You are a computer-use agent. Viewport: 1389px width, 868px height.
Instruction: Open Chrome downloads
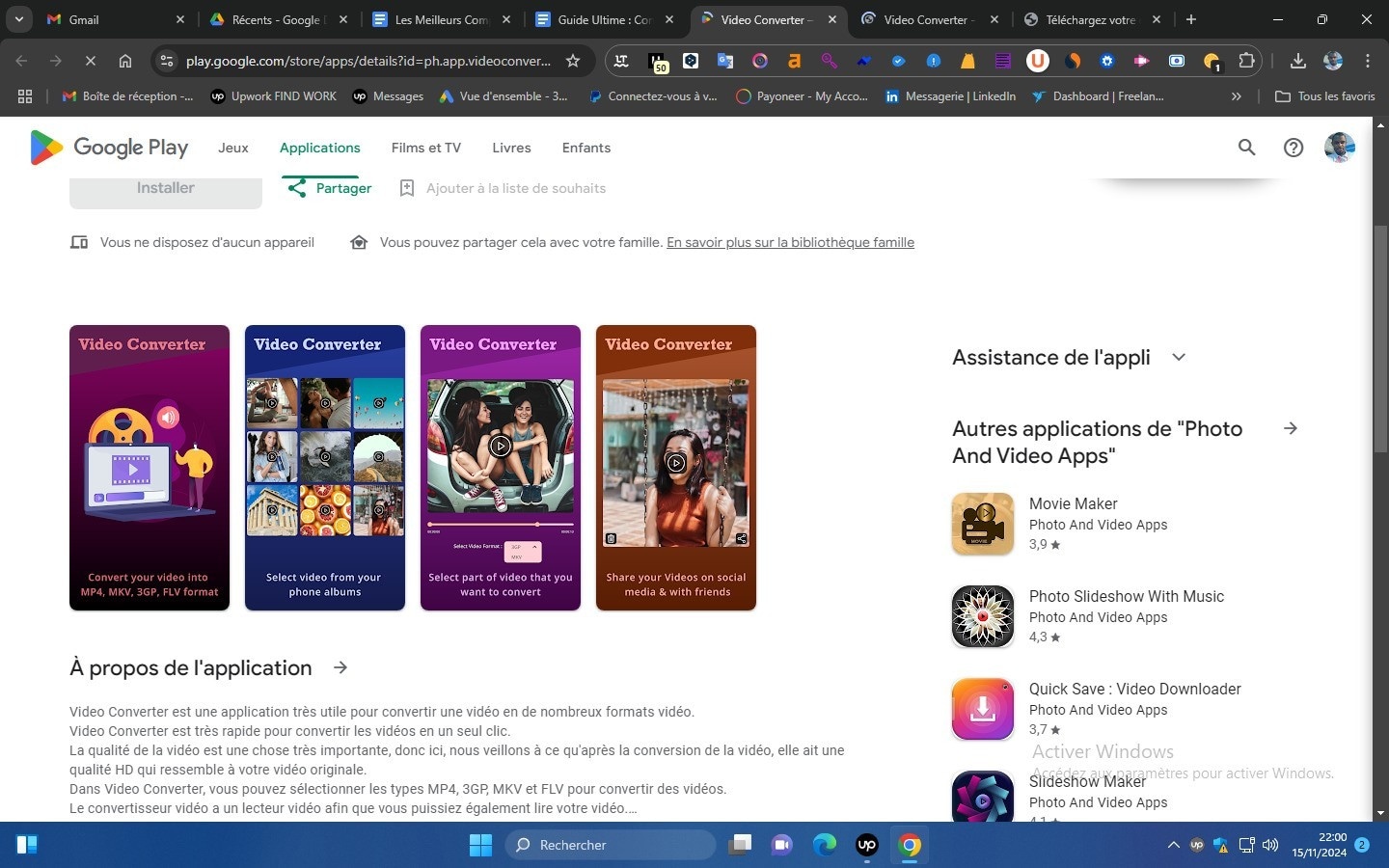[x=1298, y=61]
